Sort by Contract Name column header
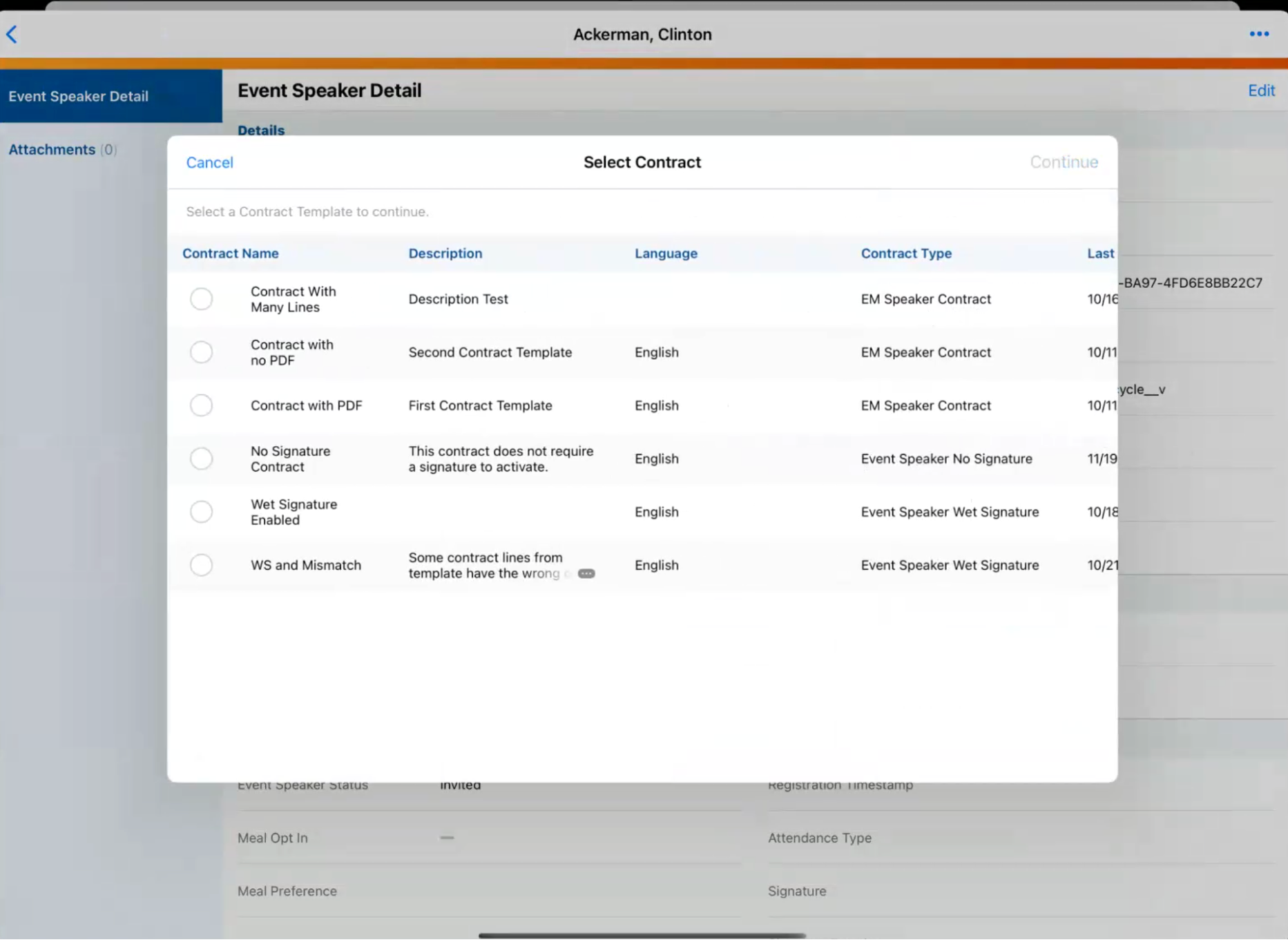Screen dimensions: 1288x940 click(x=230, y=253)
